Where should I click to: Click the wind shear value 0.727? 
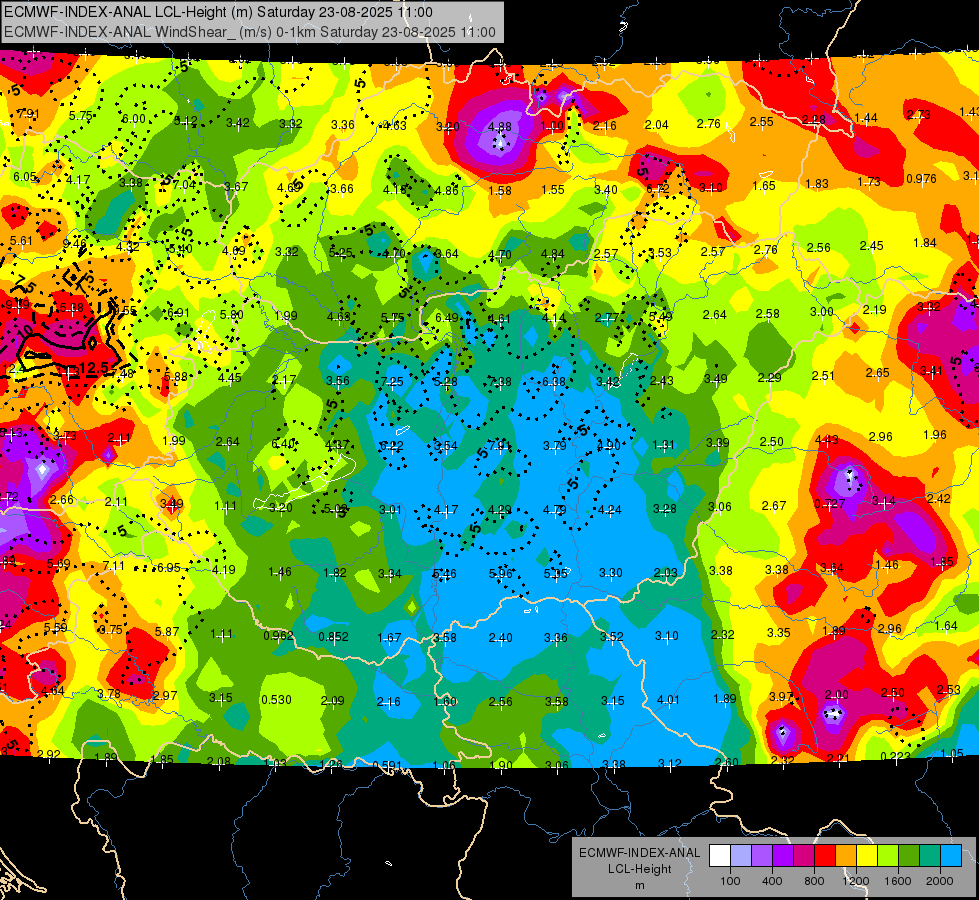tap(829, 503)
